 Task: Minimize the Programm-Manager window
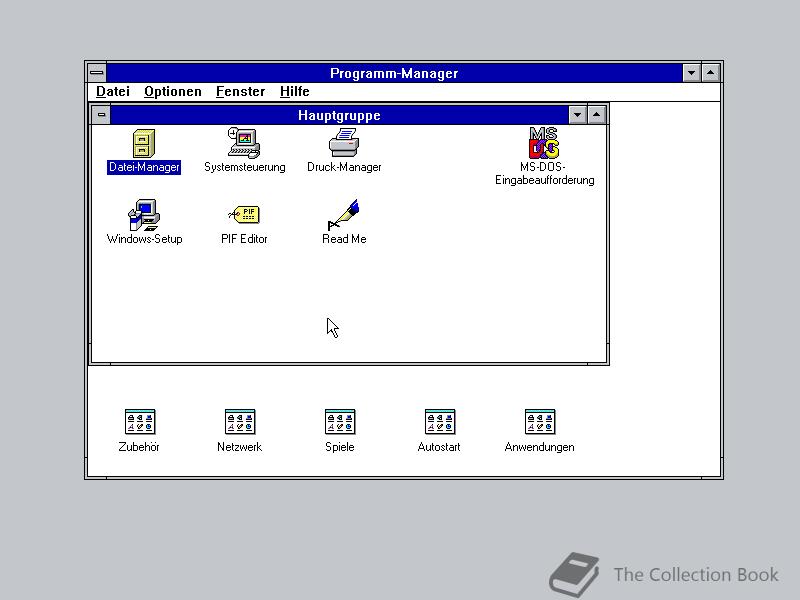(691, 73)
